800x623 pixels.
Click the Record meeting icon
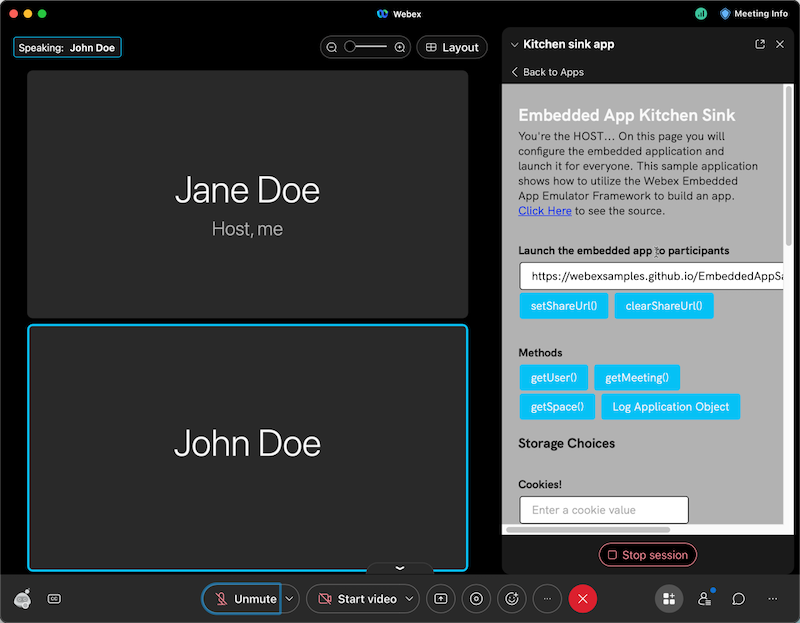[x=476, y=599]
